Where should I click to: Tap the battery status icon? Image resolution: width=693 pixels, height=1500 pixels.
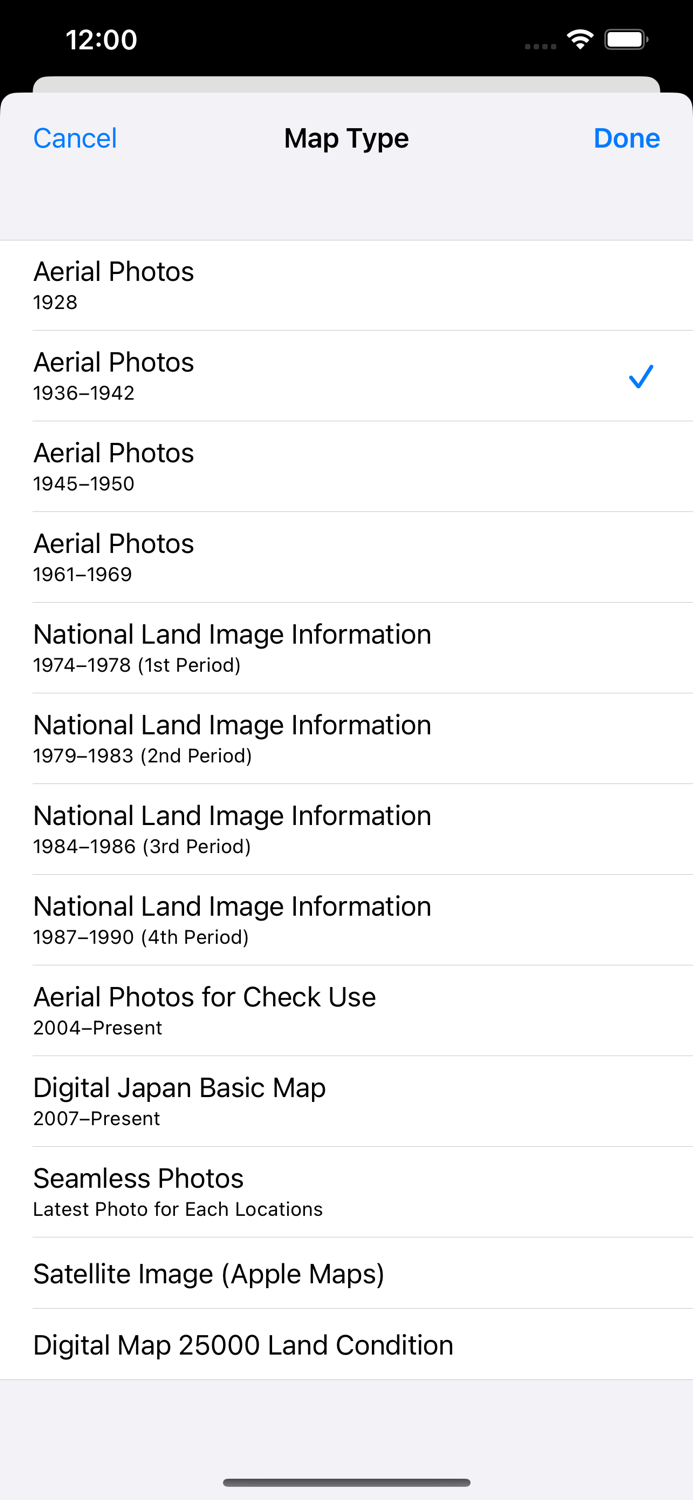pos(627,40)
